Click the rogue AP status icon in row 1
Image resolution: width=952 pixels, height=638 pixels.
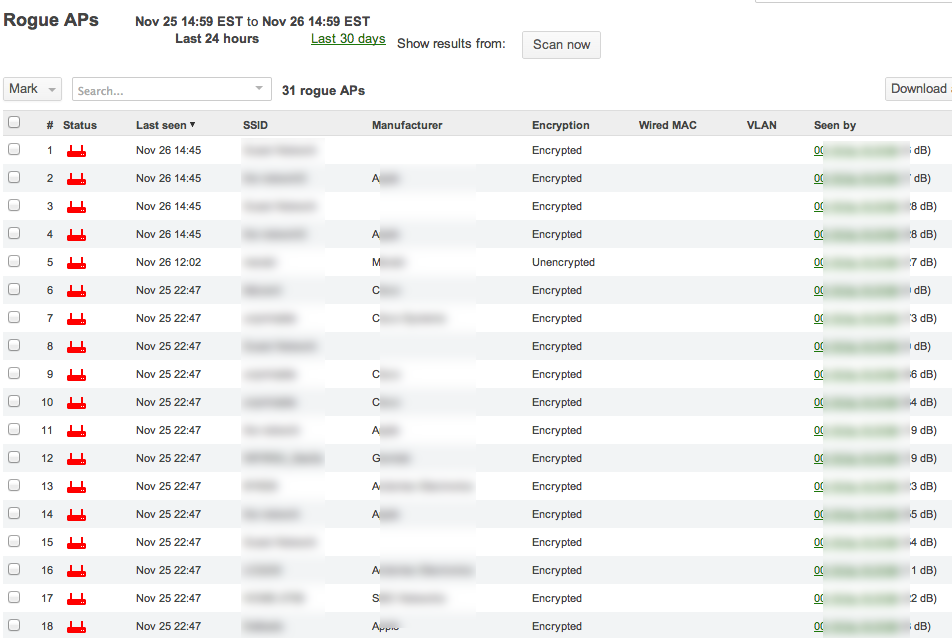coord(76,151)
